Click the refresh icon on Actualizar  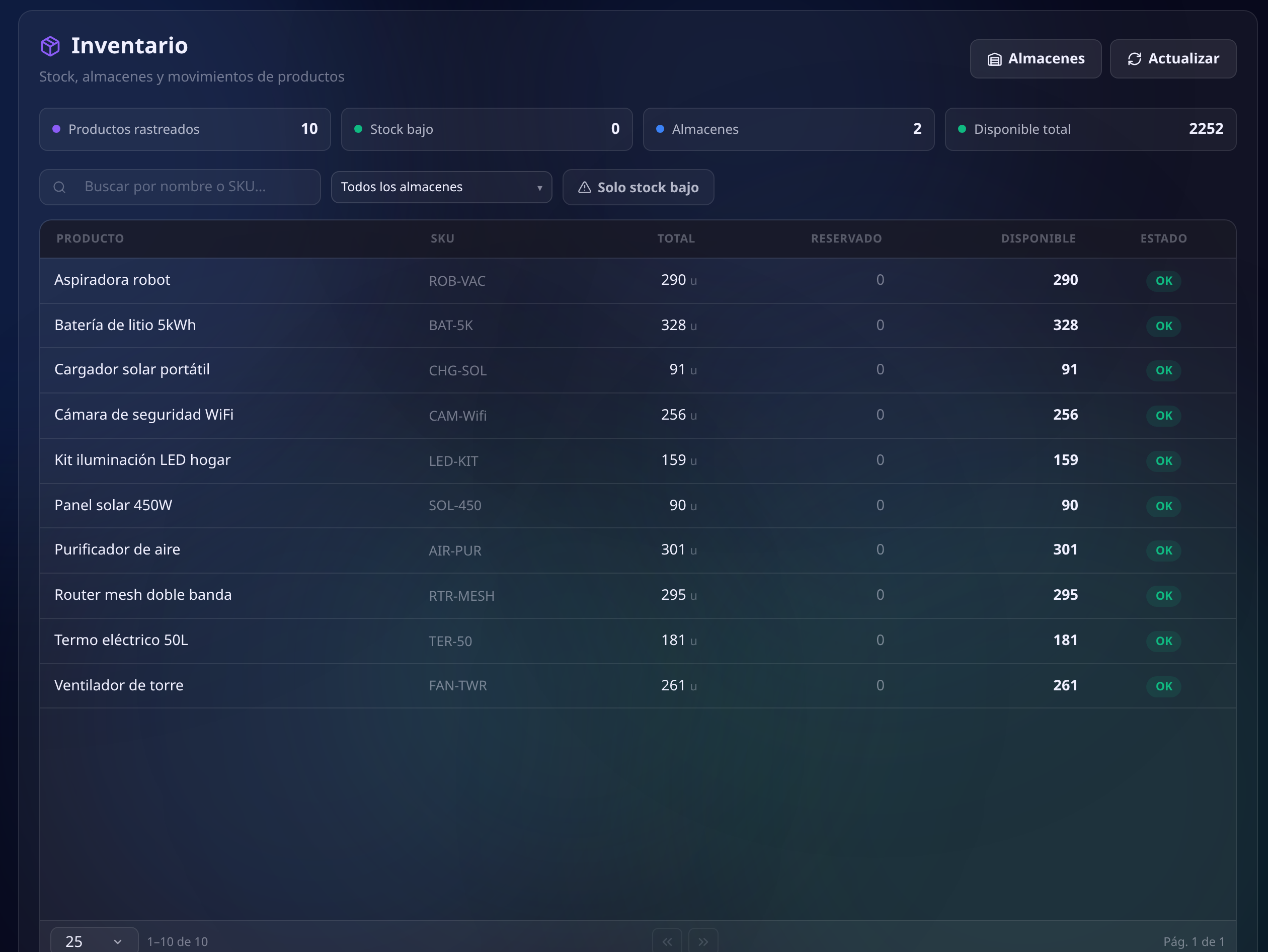tap(1135, 59)
